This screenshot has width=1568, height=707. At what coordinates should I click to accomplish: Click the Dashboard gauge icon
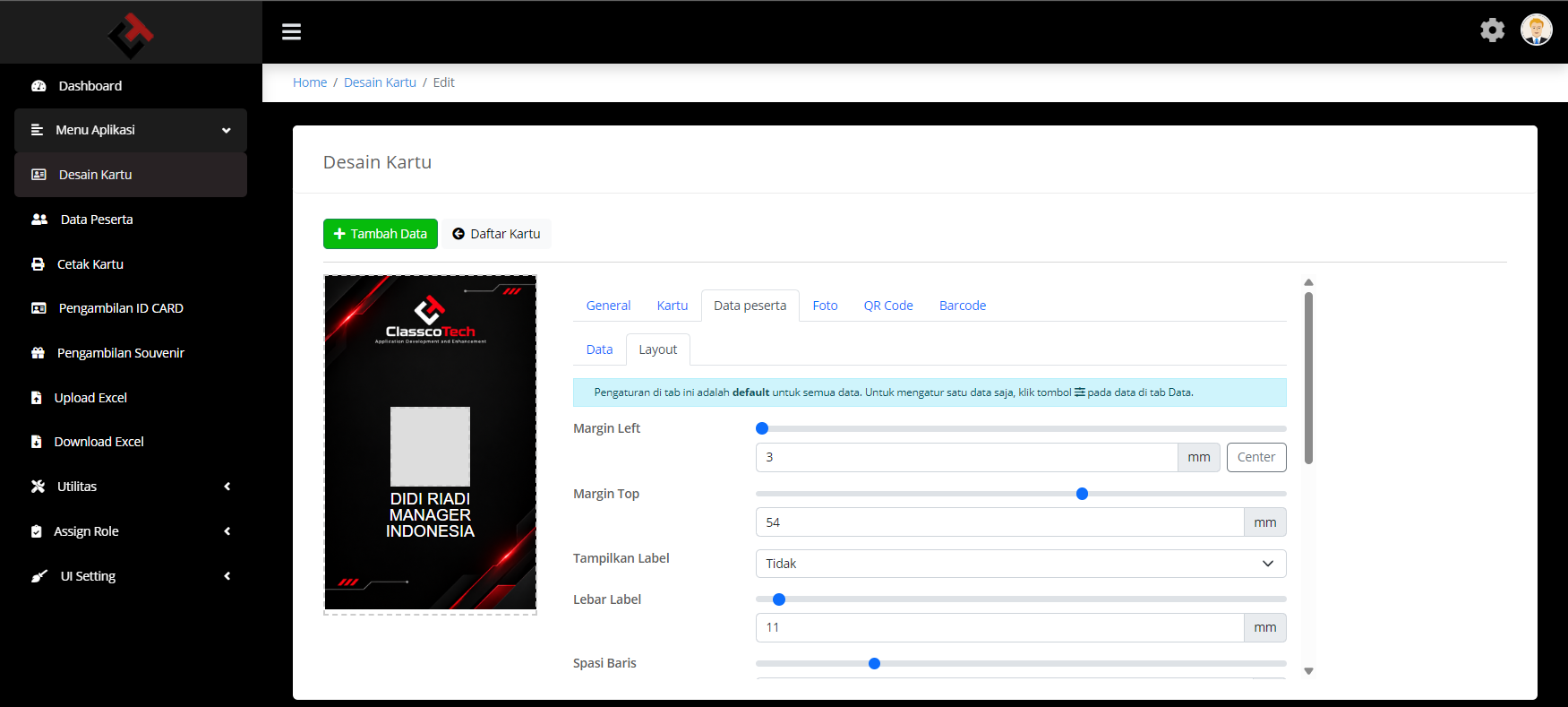(39, 86)
